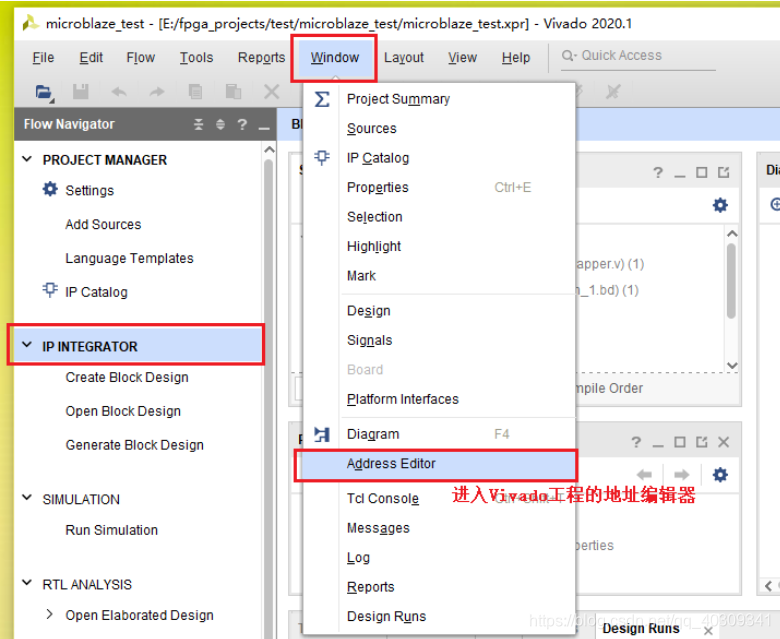Click Properties panel forward arrow

682,474
